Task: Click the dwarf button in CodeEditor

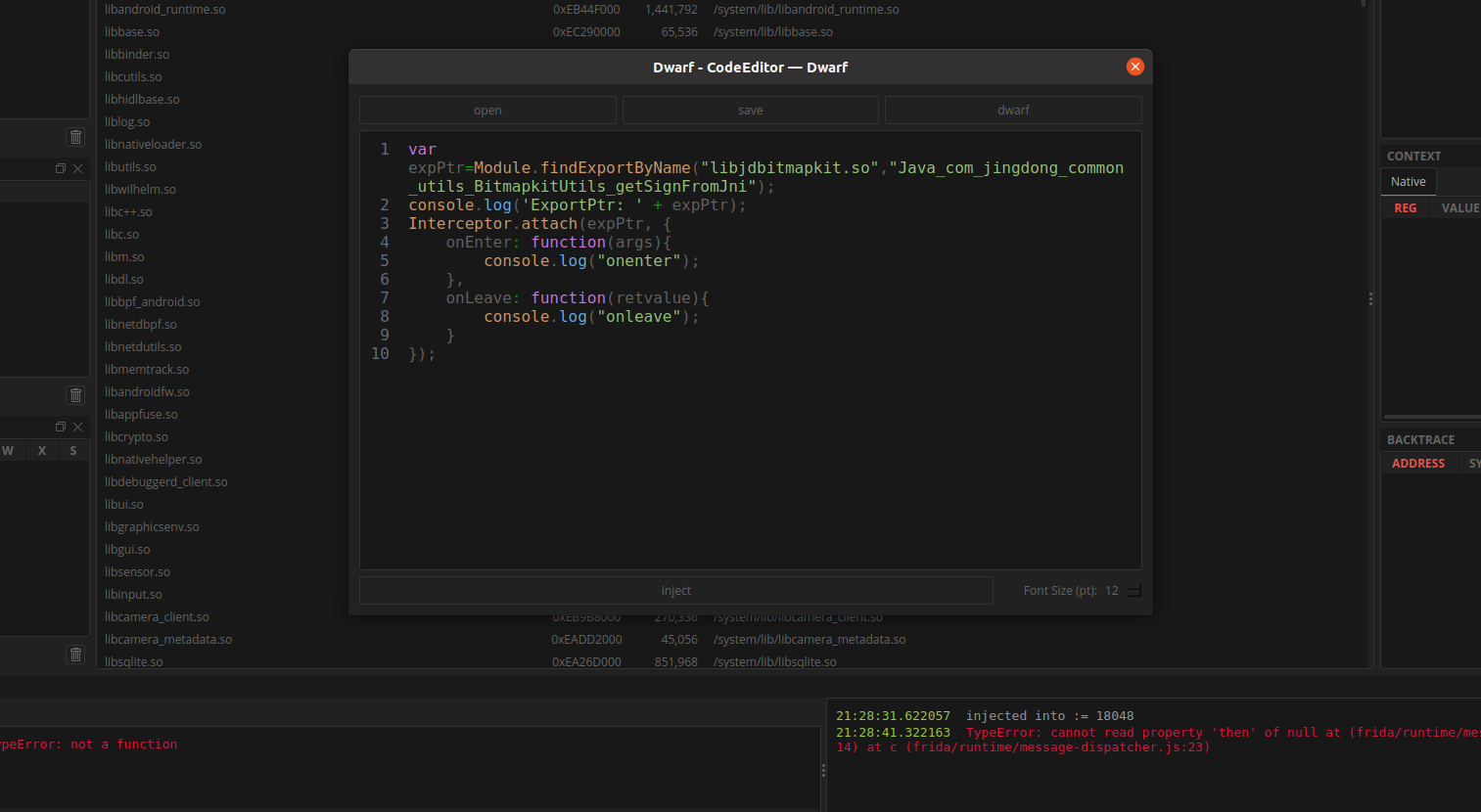Action: click(x=1013, y=110)
